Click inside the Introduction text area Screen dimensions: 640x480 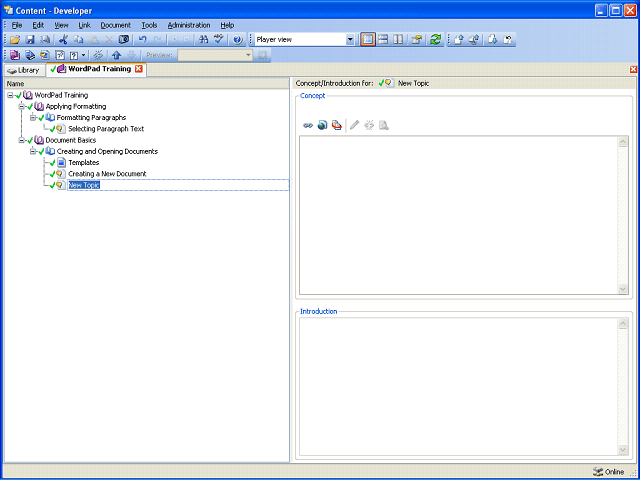pos(459,387)
